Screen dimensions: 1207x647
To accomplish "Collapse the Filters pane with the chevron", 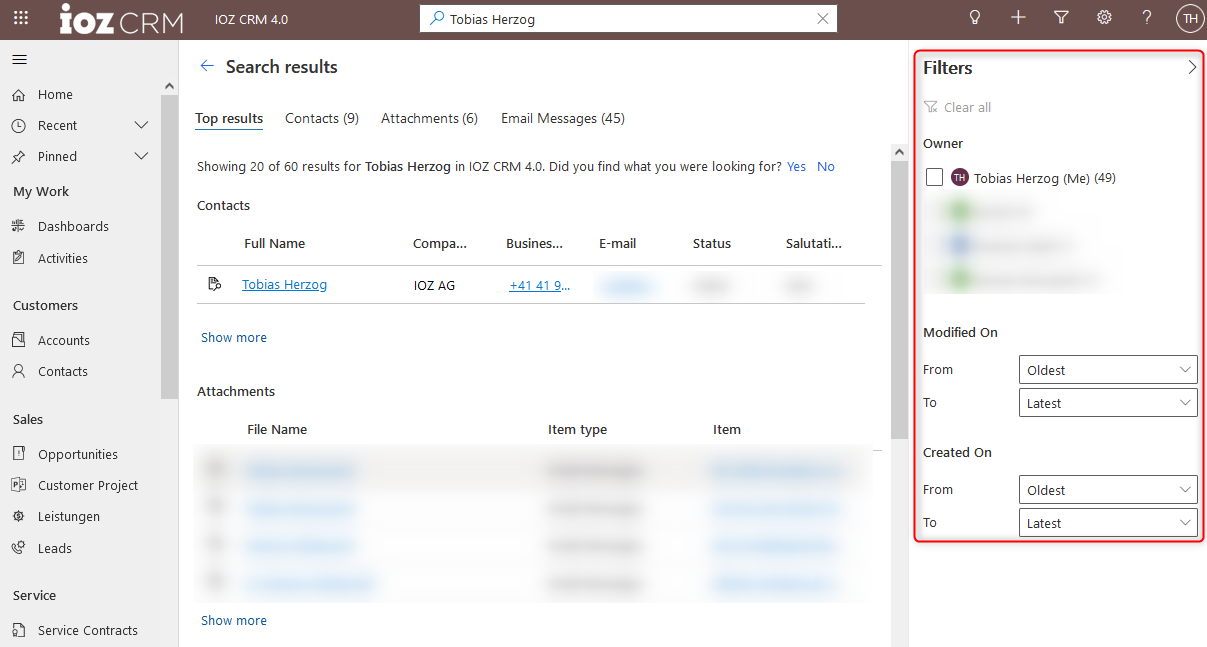I will coord(1191,67).
